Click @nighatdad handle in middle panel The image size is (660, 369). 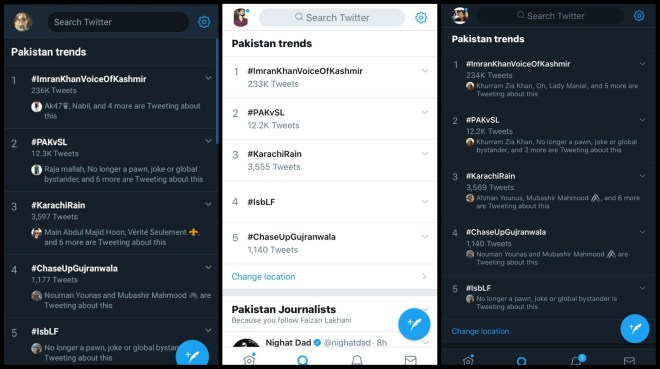347,342
